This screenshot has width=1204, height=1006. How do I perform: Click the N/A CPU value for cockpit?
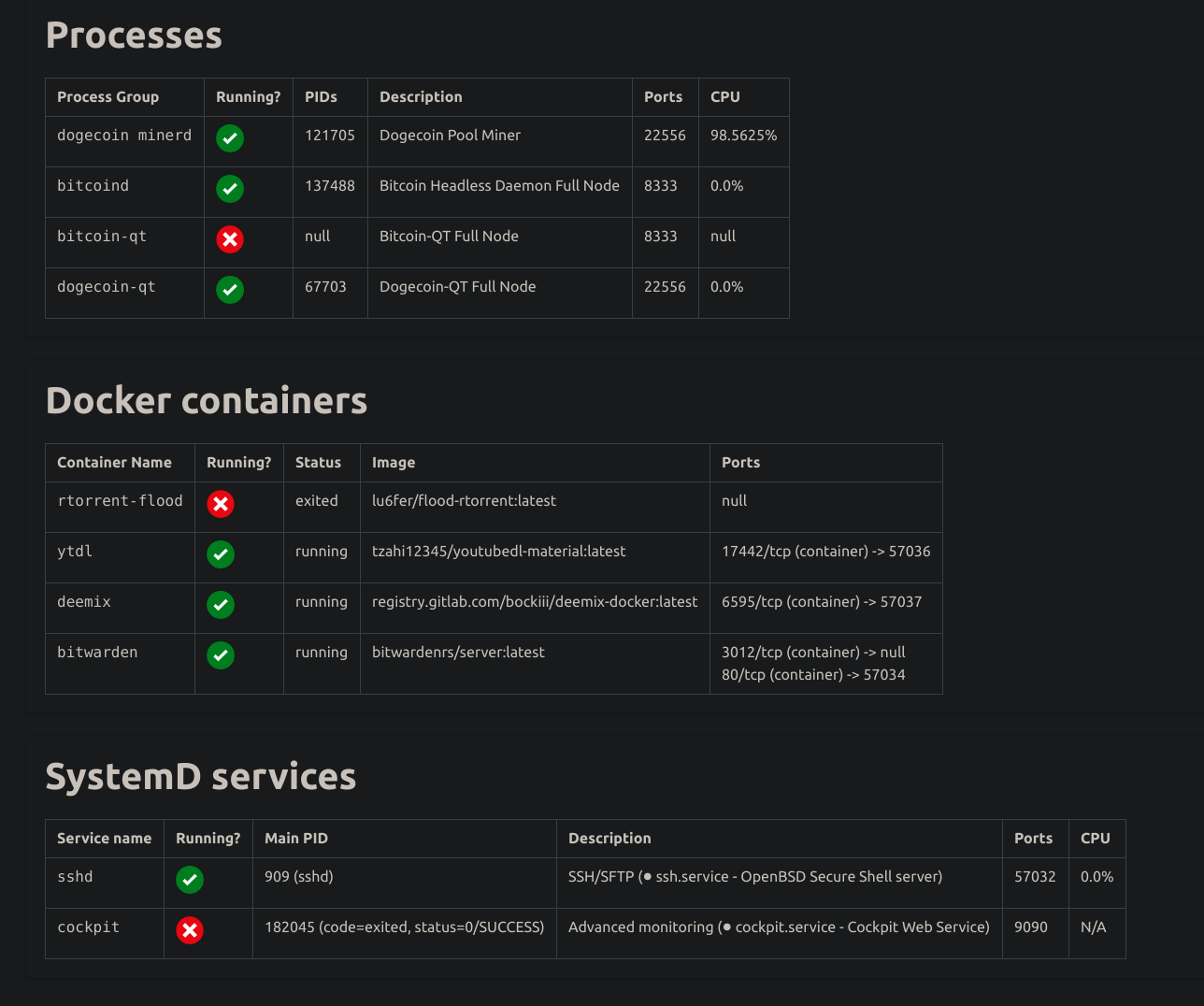click(x=1094, y=927)
